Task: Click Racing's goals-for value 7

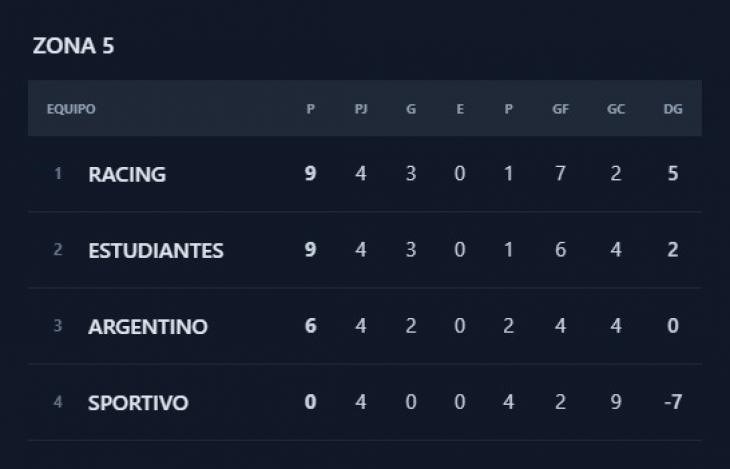Action: tap(560, 174)
